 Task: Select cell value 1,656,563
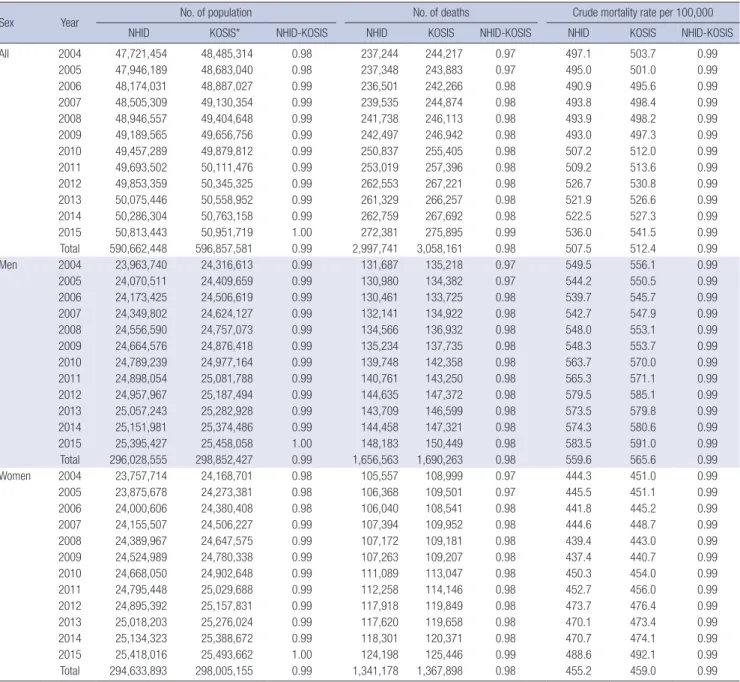click(x=376, y=460)
